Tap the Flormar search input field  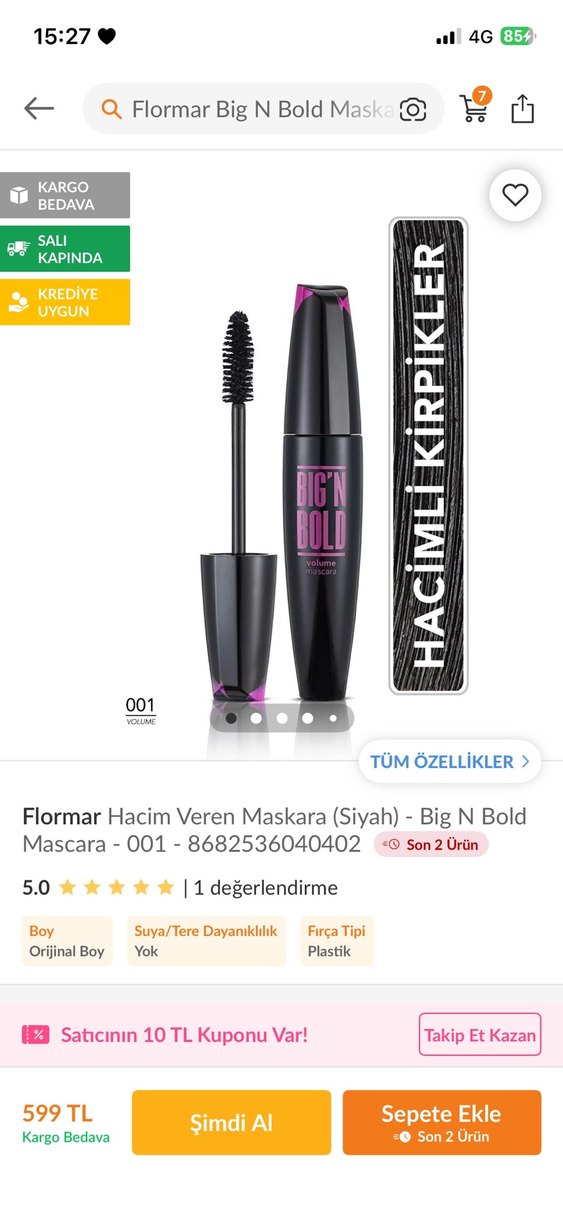(x=263, y=109)
